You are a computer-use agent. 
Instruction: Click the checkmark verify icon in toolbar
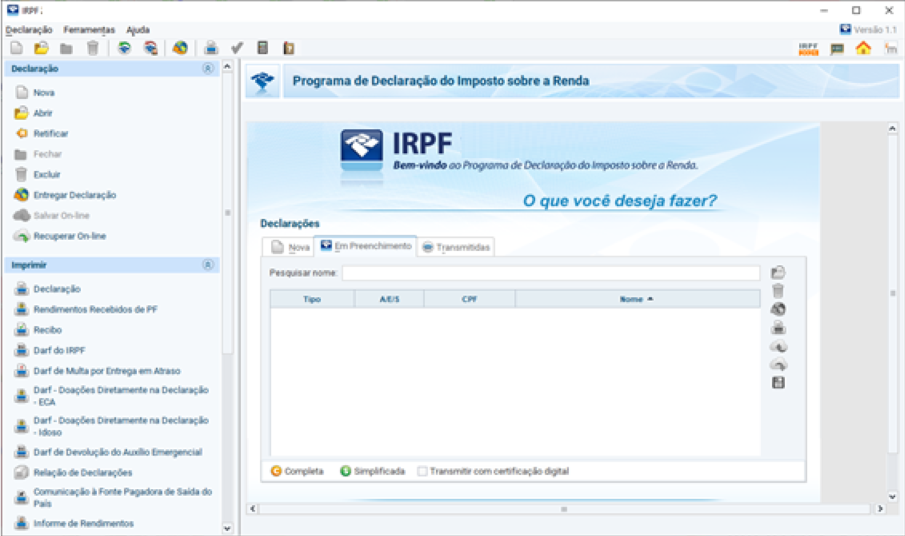tap(237, 48)
